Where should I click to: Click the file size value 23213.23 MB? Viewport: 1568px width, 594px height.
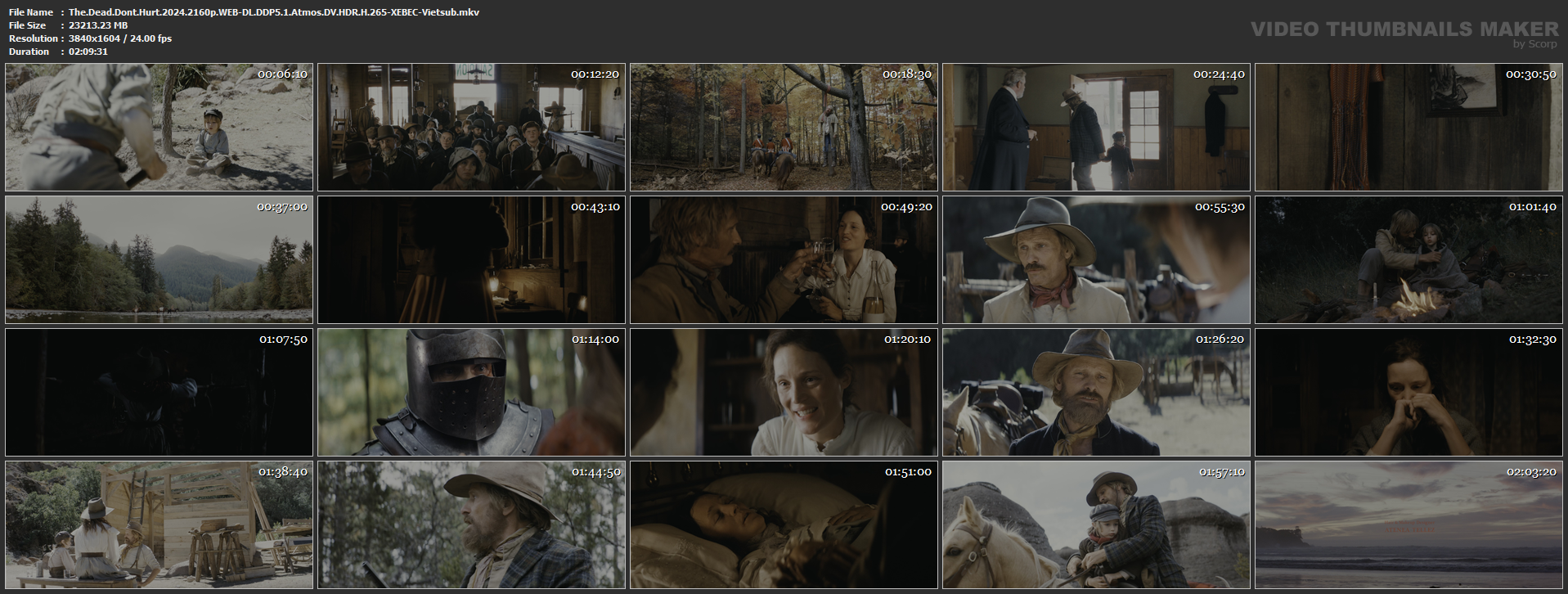pos(98,25)
